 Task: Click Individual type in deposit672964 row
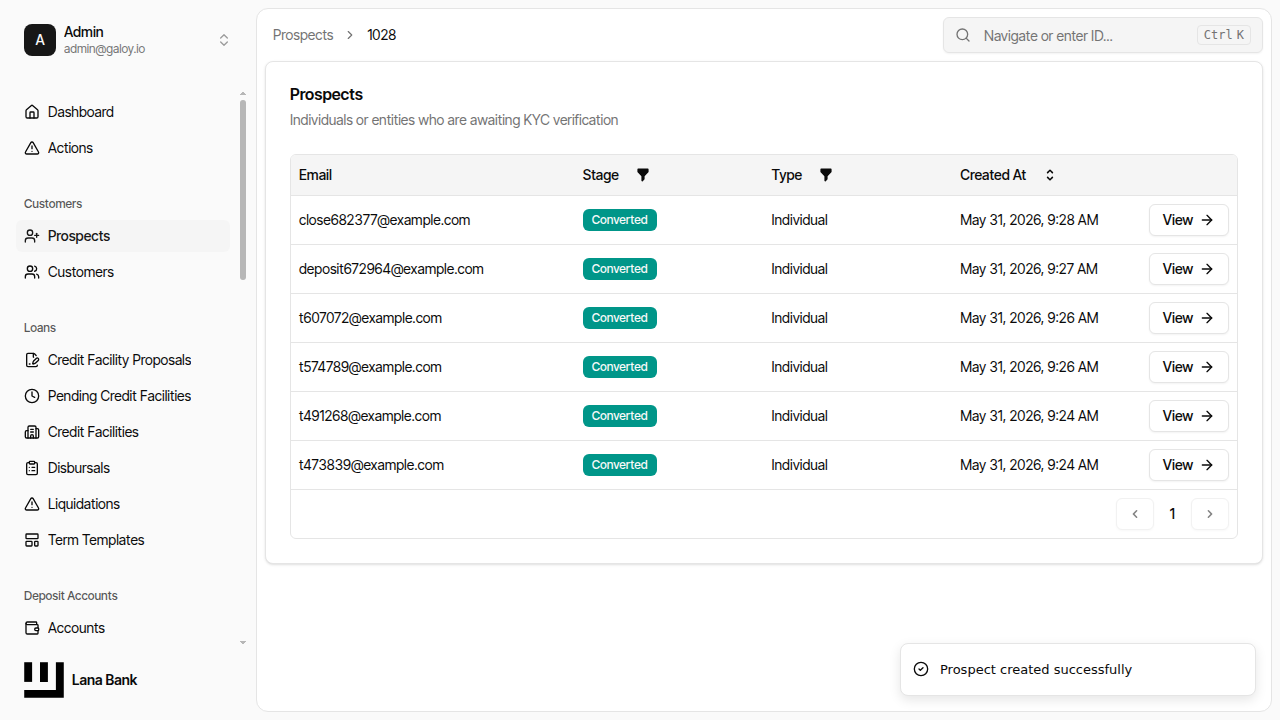[799, 269]
